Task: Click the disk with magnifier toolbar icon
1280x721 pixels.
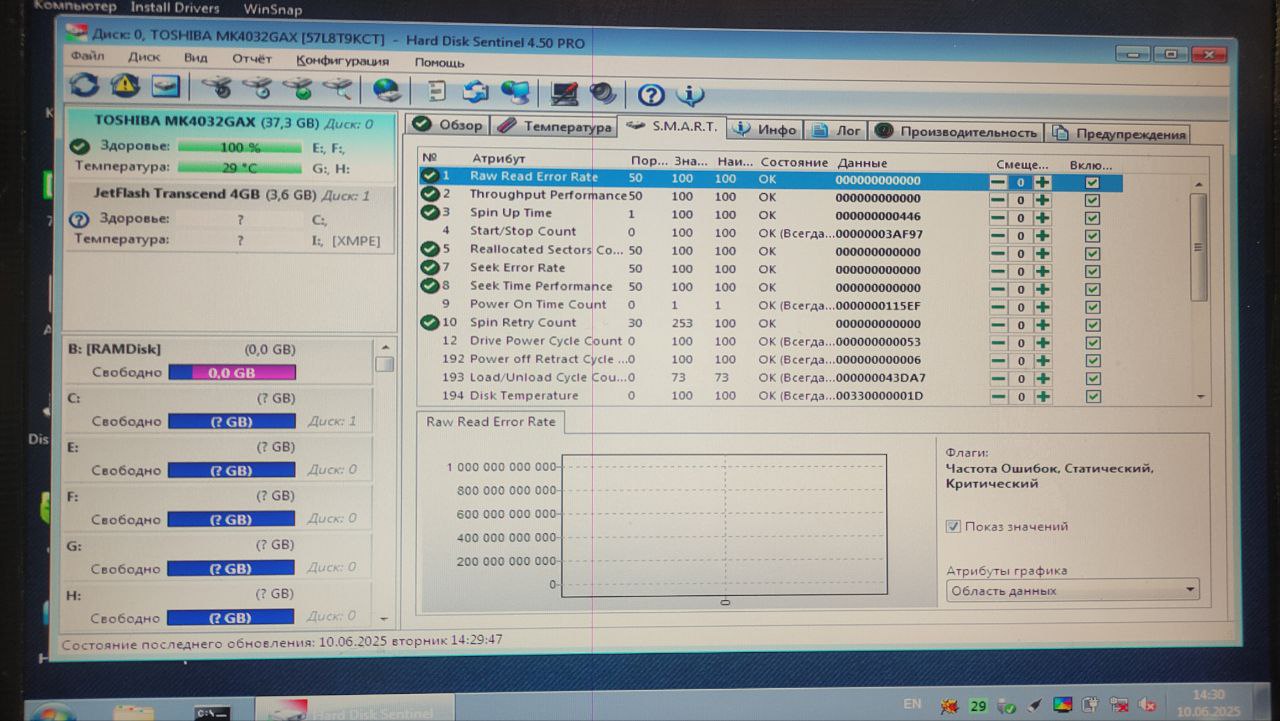Action: (339, 89)
